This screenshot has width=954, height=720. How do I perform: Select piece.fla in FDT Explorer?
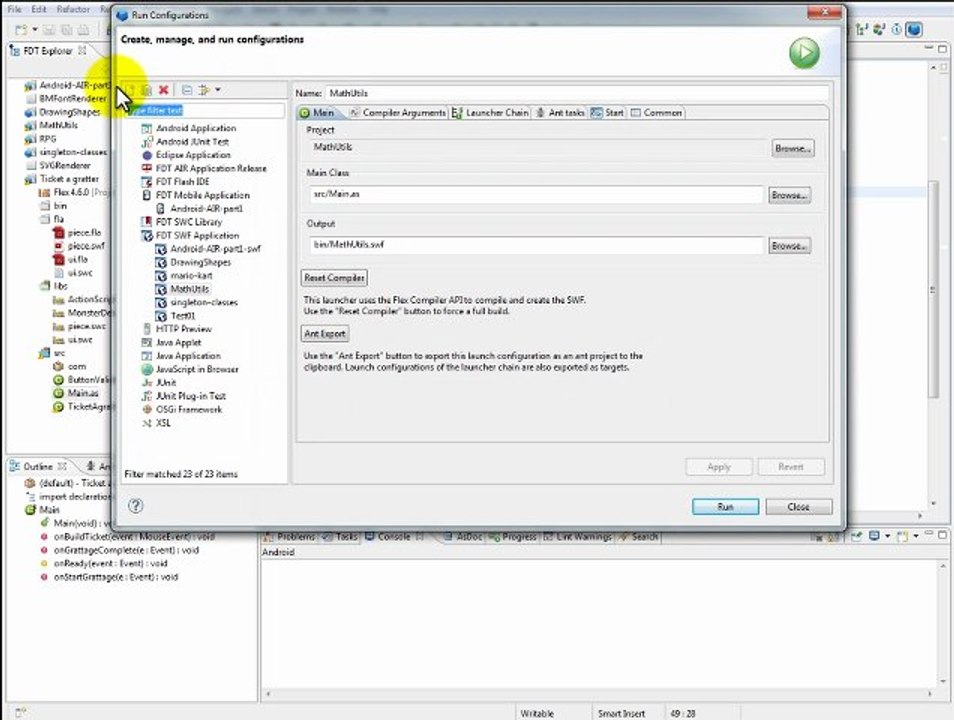84,232
